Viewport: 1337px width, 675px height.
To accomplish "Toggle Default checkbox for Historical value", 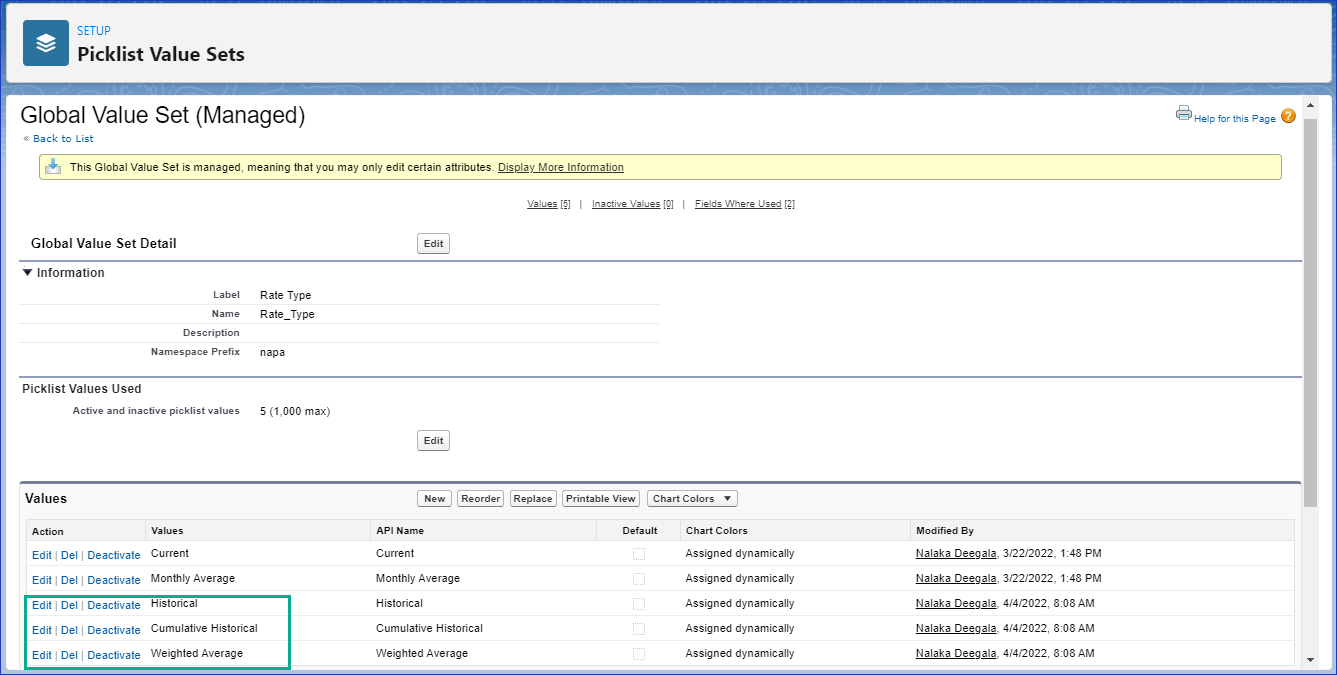I will pyautogui.click(x=639, y=604).
